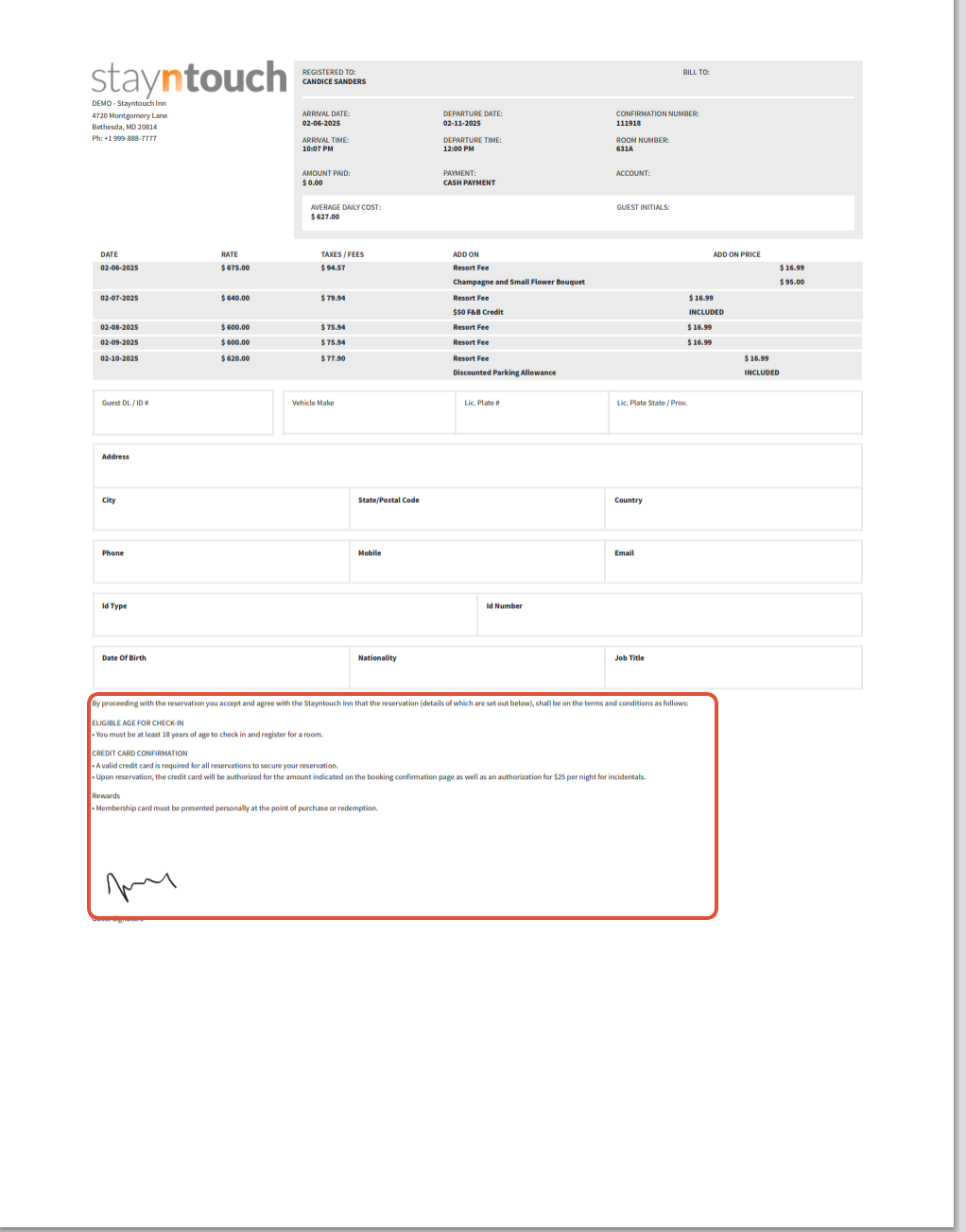966x1232 pixels.
Task: Click the 02-10-2025 date cell
Action: click(119, 358)
